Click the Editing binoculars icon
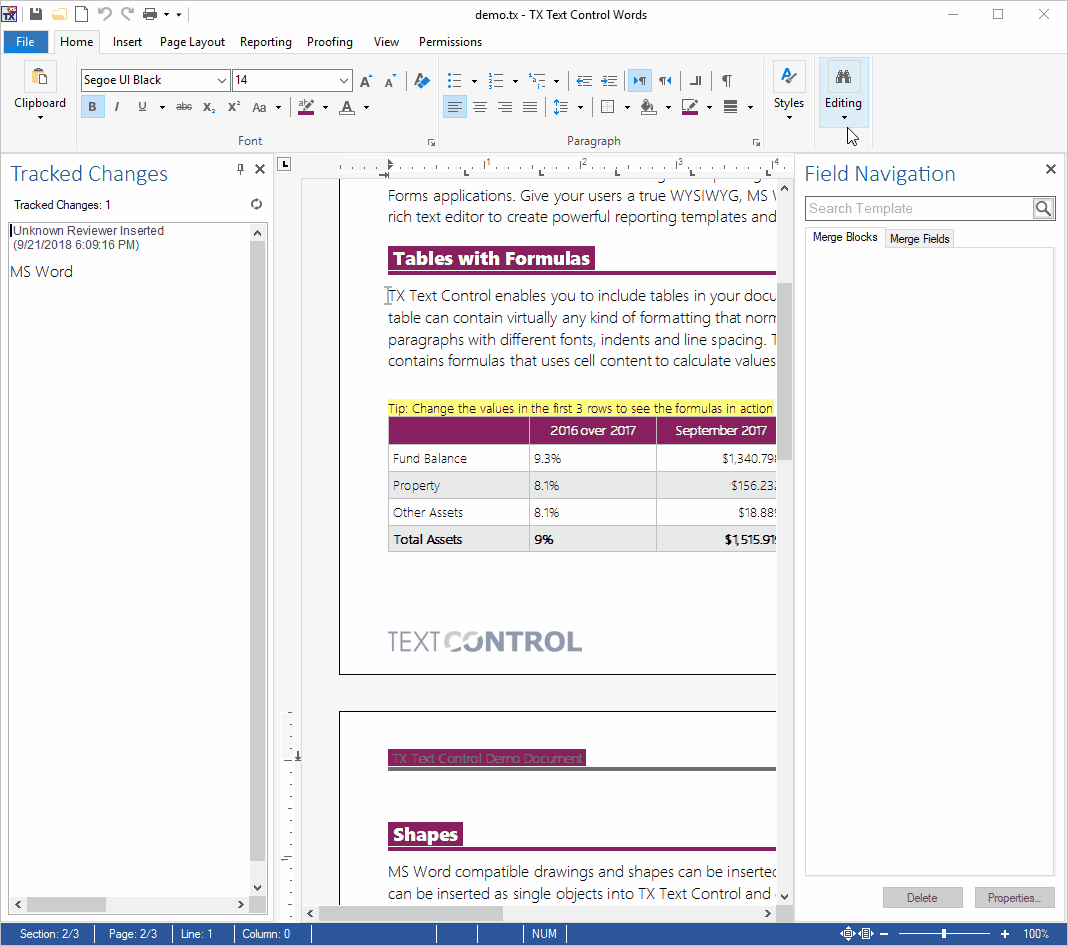The image size is (1068, 946). click(843, 76)
